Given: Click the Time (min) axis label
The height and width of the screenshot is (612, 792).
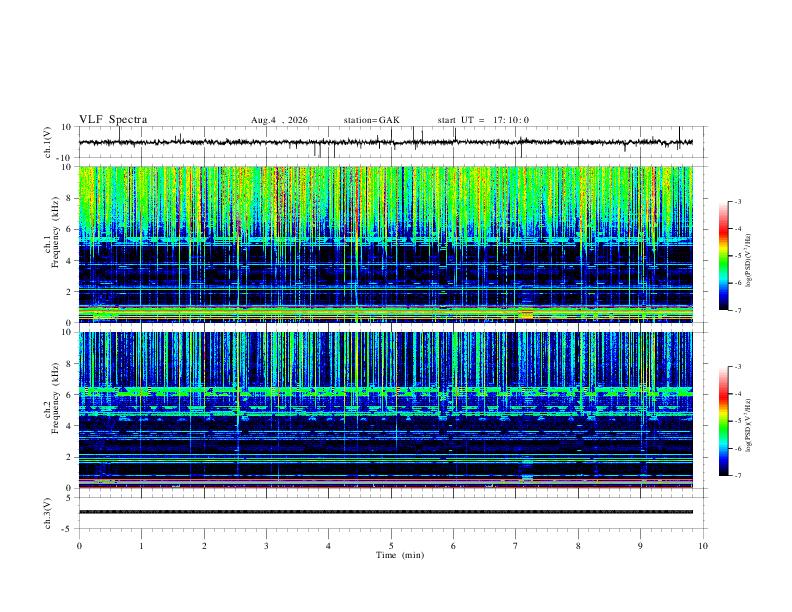Looking at the screenshot, I should click(x=400, y=555).
